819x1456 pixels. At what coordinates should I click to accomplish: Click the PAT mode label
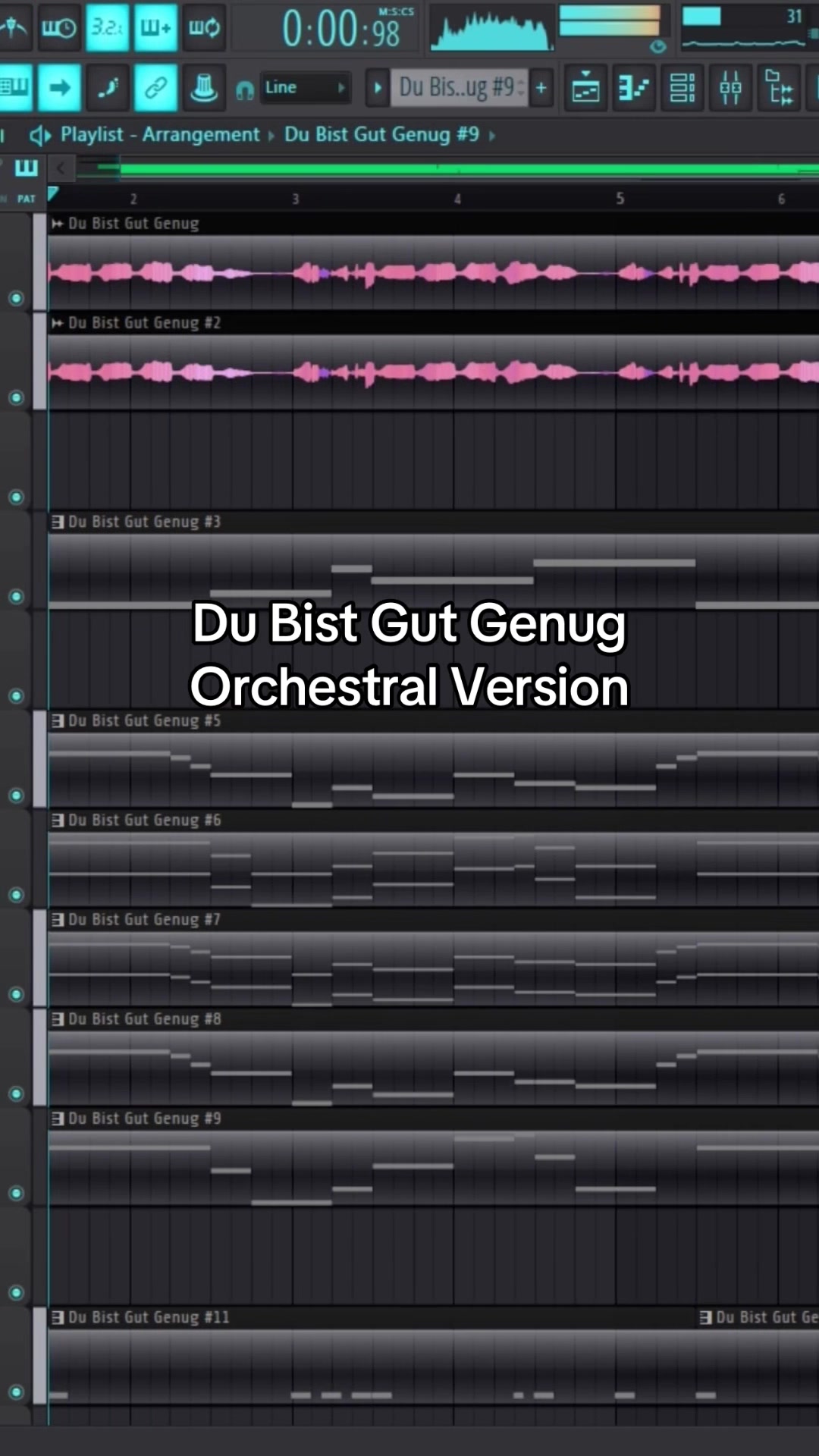tap(27, 199)
